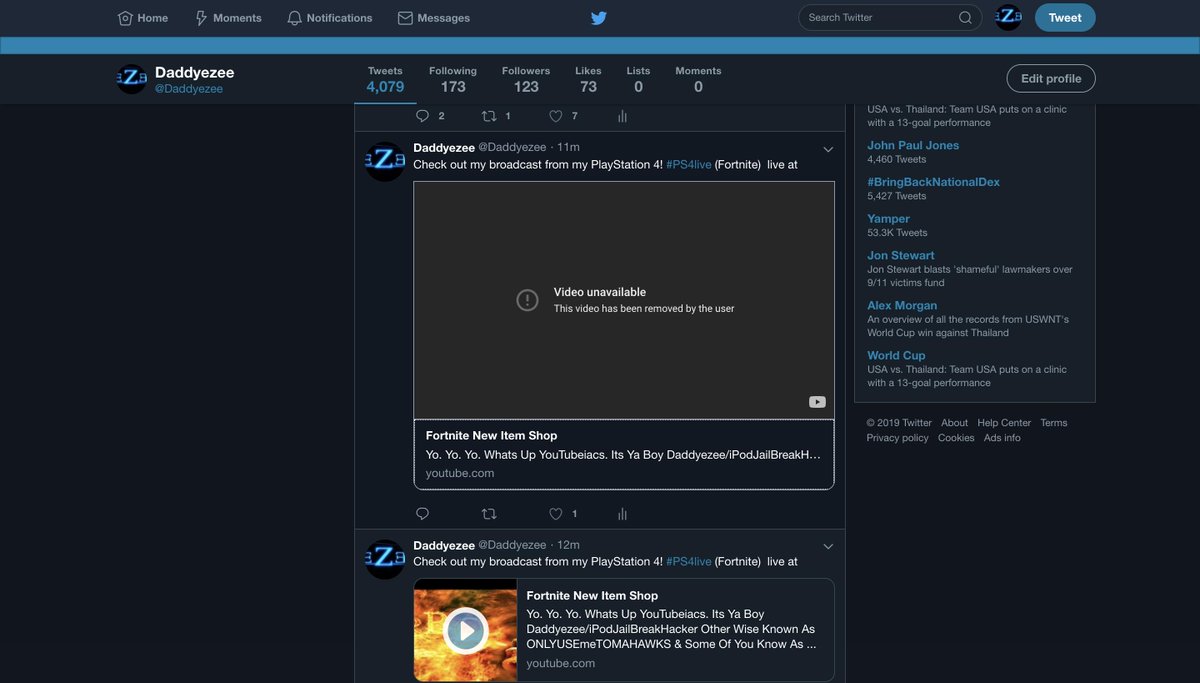The image size is (1200, 683).
Task: Reply to the tweet with 2 replies
Action: pyautogui.click(x=422, y=116)
